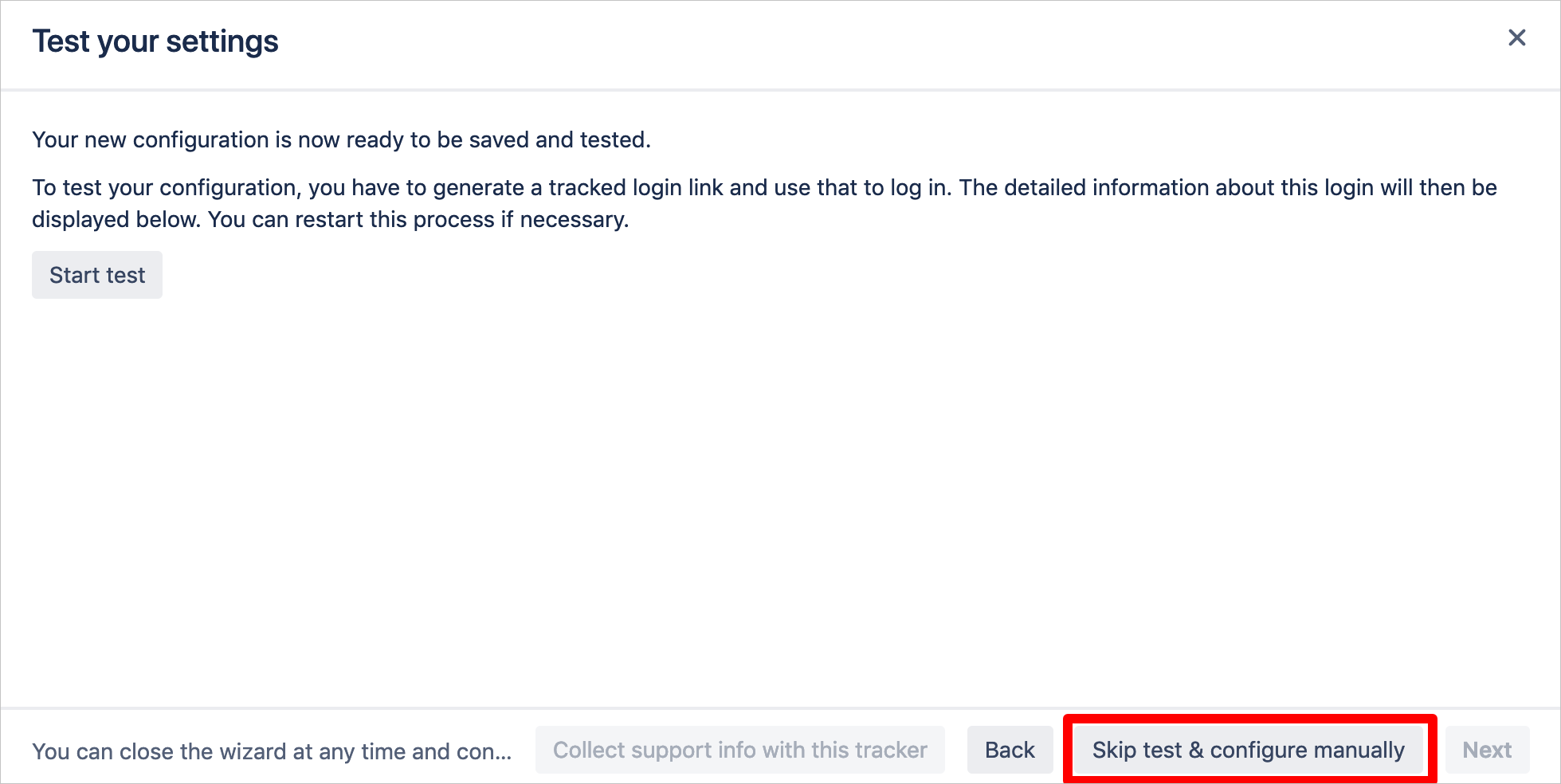Generate a tracked login link via Start test

96,274
